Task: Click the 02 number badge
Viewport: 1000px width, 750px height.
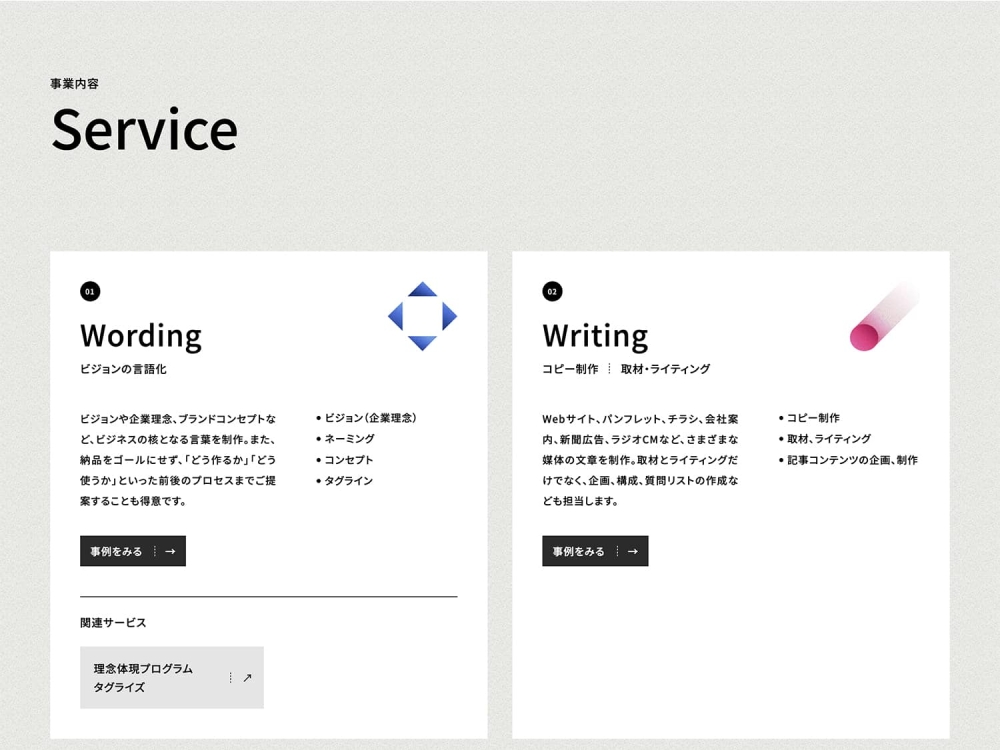Action: (x=552, y=292)
